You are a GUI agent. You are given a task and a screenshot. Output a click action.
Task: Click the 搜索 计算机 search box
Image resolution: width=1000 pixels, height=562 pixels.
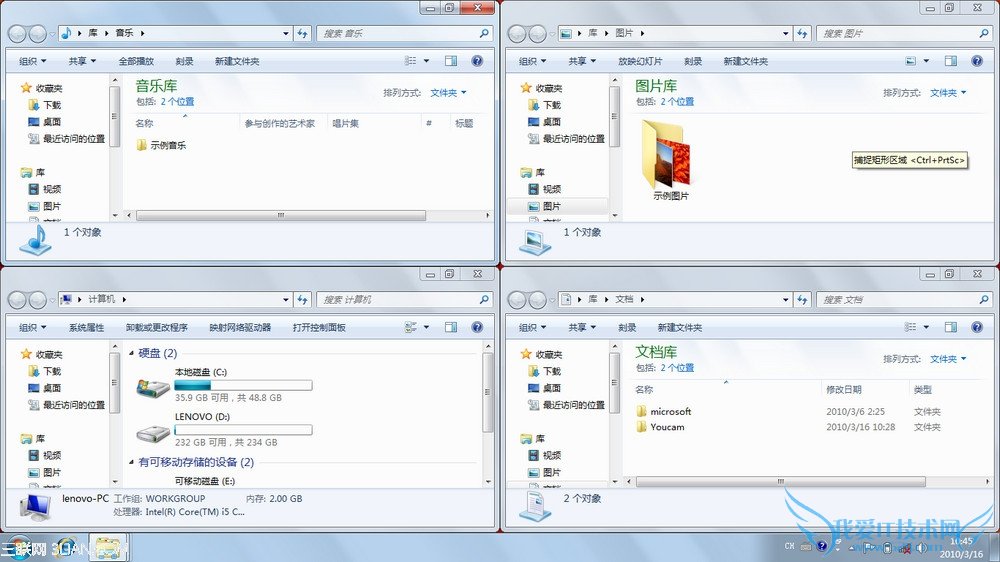(x=404, y=299)
